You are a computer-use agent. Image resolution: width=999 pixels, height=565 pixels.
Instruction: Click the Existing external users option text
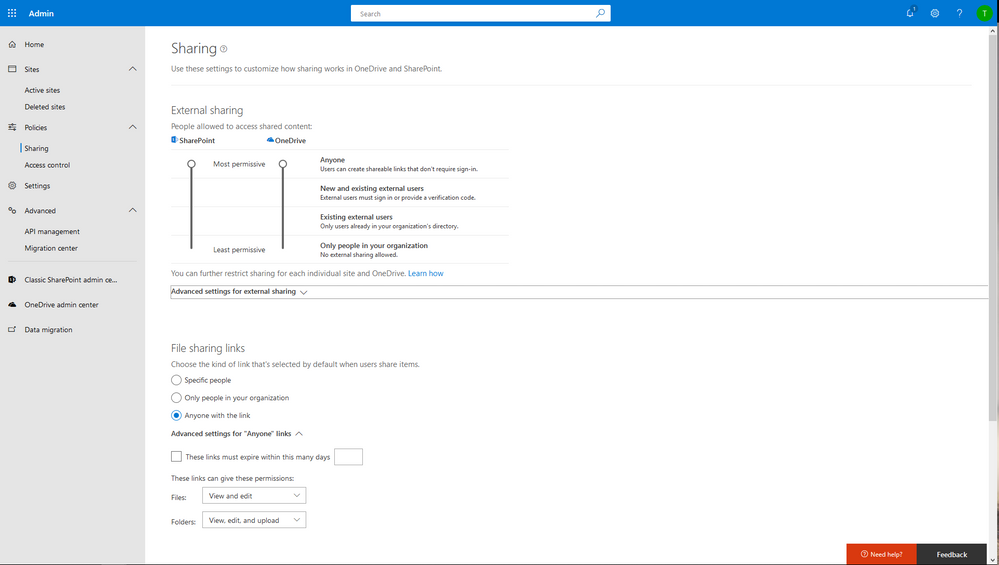click(356, 217)
